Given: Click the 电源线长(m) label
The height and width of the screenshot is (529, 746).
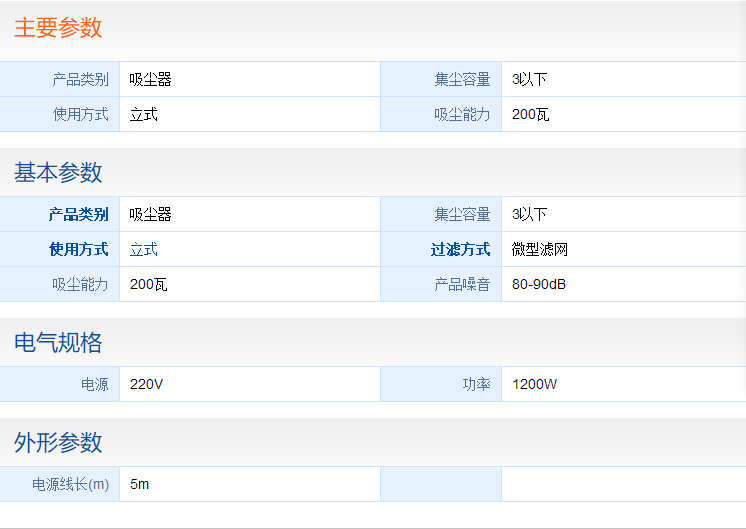Looking at the screenshot, I should click(x=70, y=484).
